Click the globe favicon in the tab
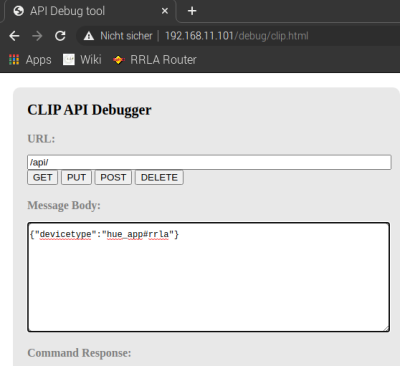This screenshot has width=400, height=366. coord(19,11)
